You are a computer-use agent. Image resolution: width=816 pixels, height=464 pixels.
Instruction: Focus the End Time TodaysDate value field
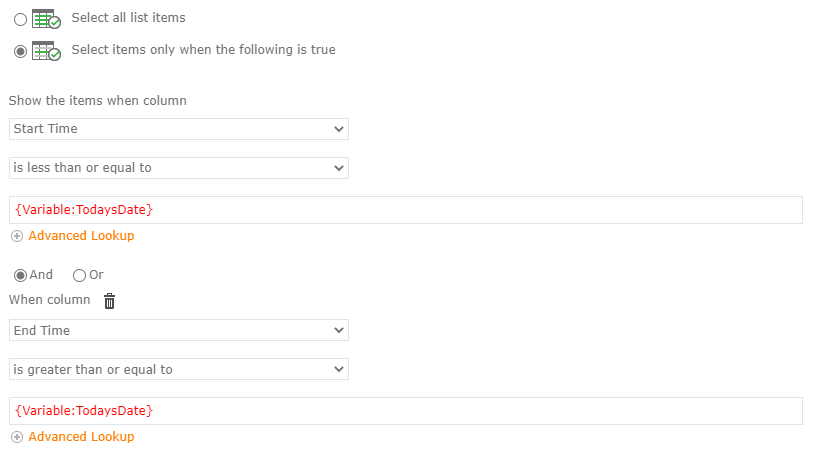click(x=406, y=411)
